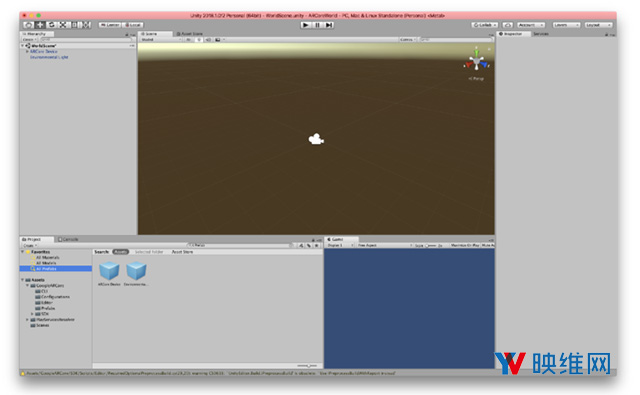Select the Scale tool in the toolbar

(x=63, y=25)
